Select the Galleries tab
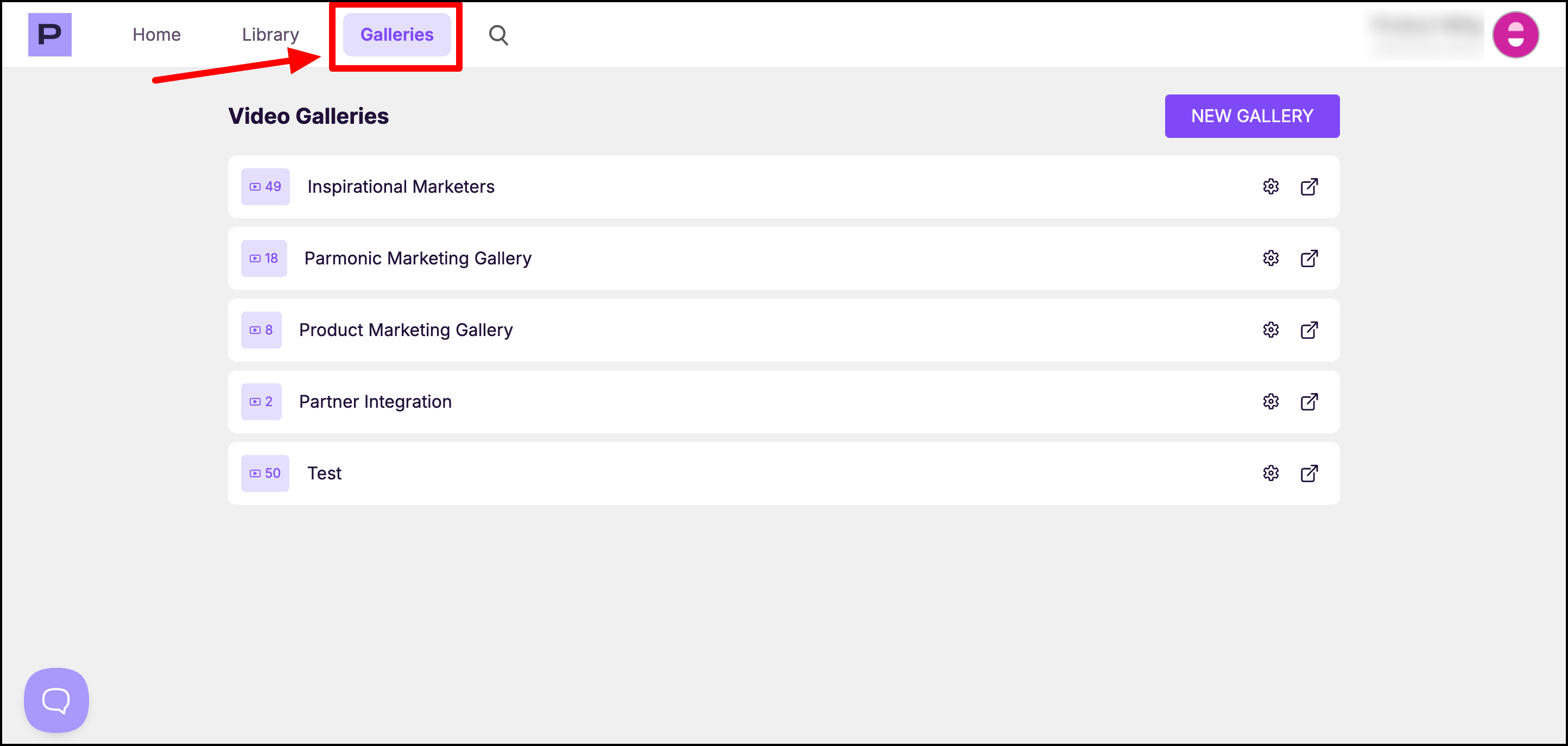 coord(396,35)
